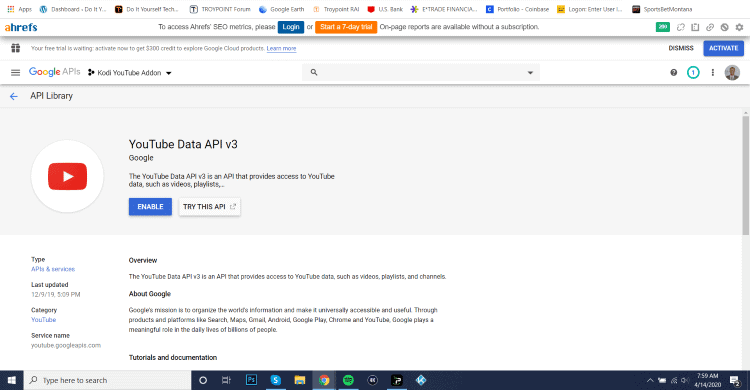The width and height of the screenshot is (750, 390).
Task: Click the 'Tutorials and documentation' heading
Action: [173, 357]
